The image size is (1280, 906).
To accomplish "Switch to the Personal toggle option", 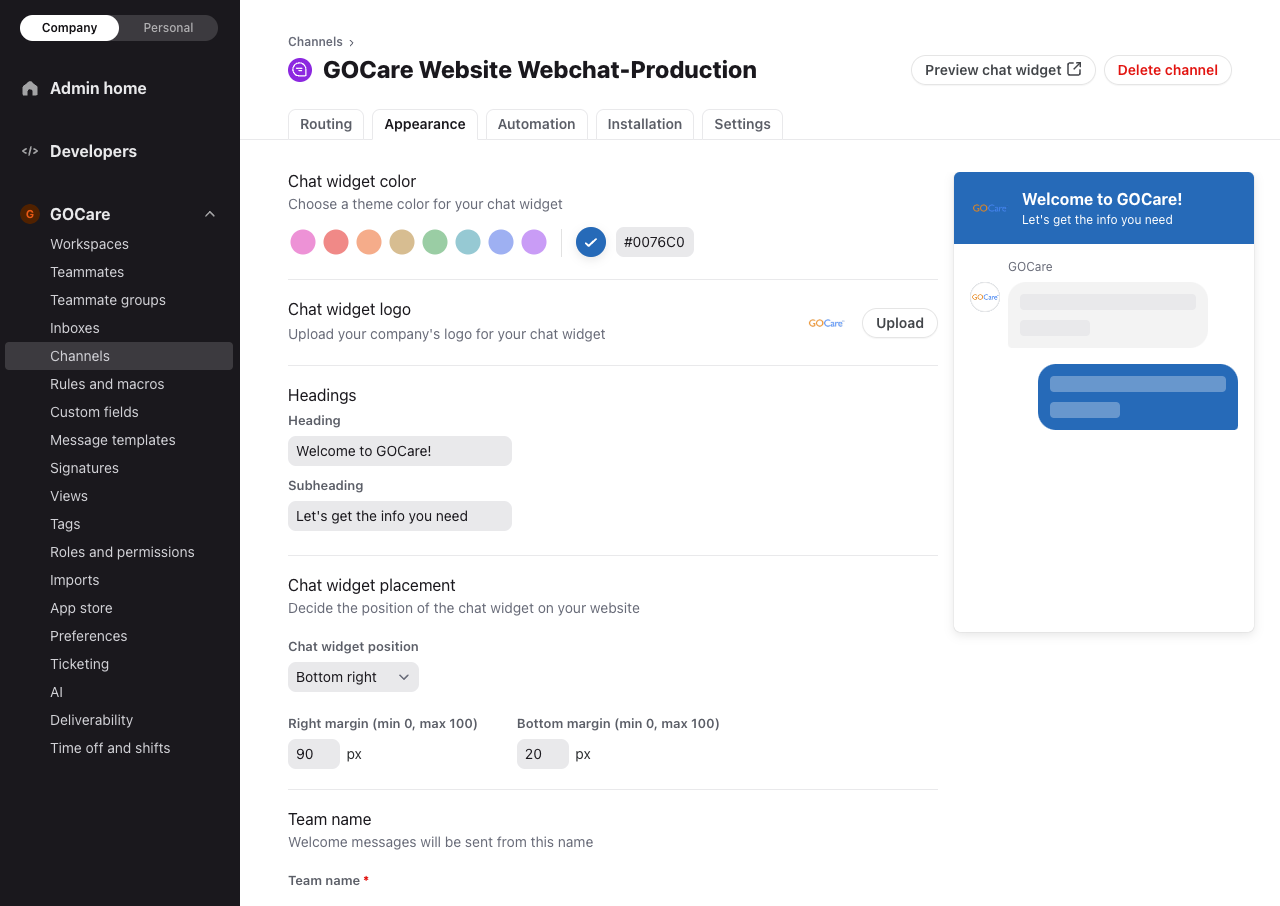I will coord(168,28).
